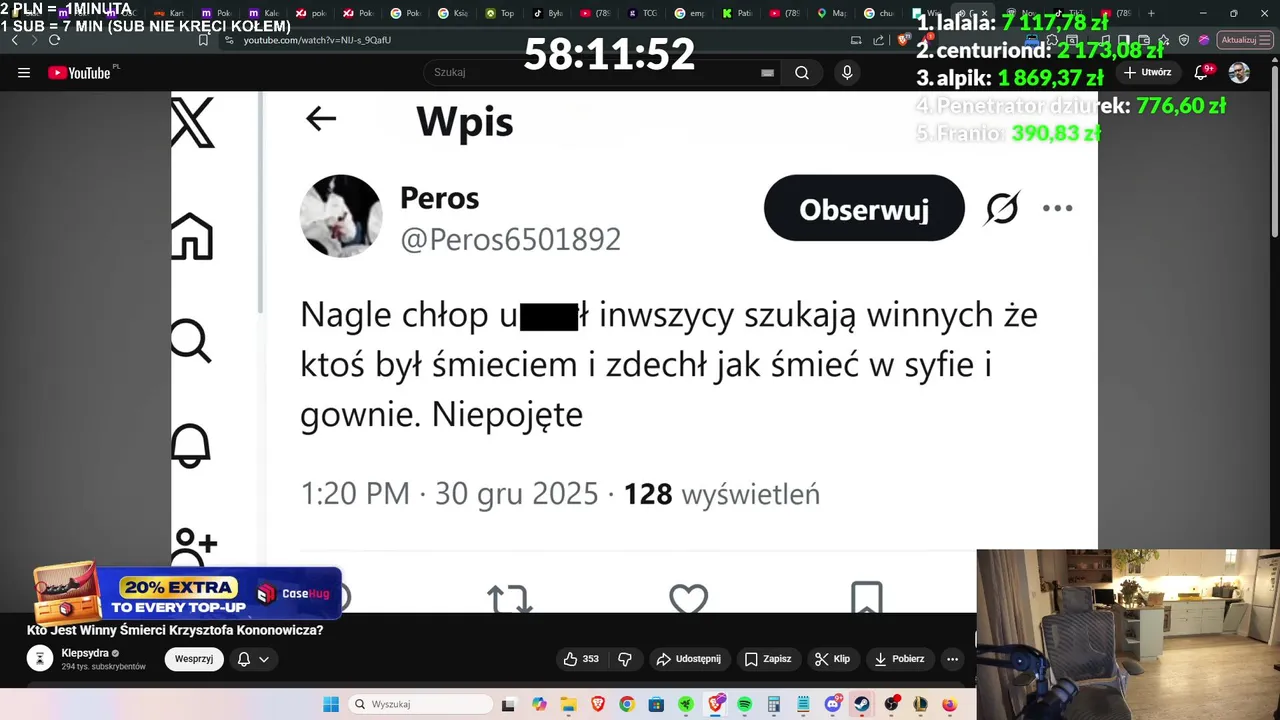
Task: Focus the YouTube Szukaj search field
Action: 600,72
